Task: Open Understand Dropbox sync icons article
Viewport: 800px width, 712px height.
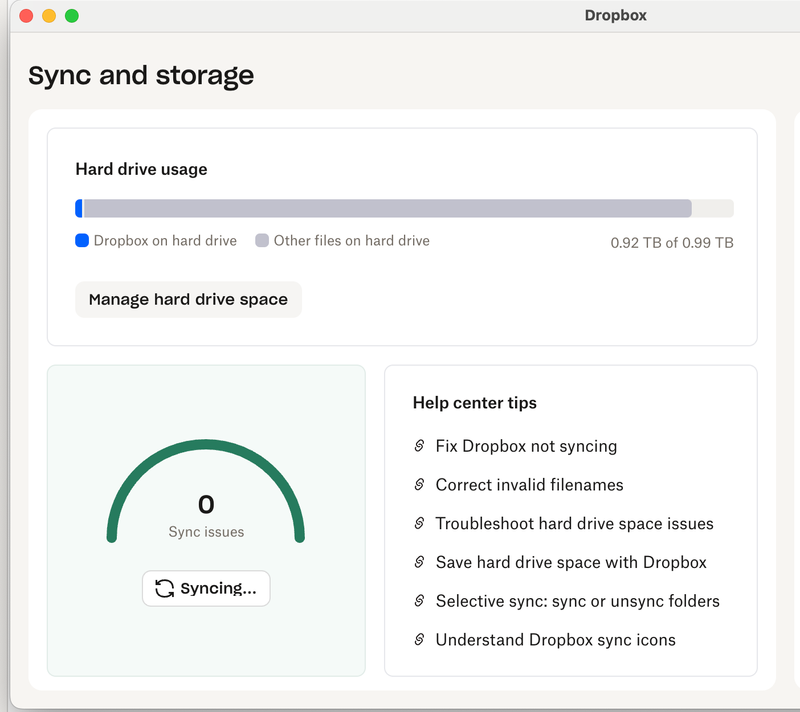Action: pyautogui.click(x=555, y=640)
